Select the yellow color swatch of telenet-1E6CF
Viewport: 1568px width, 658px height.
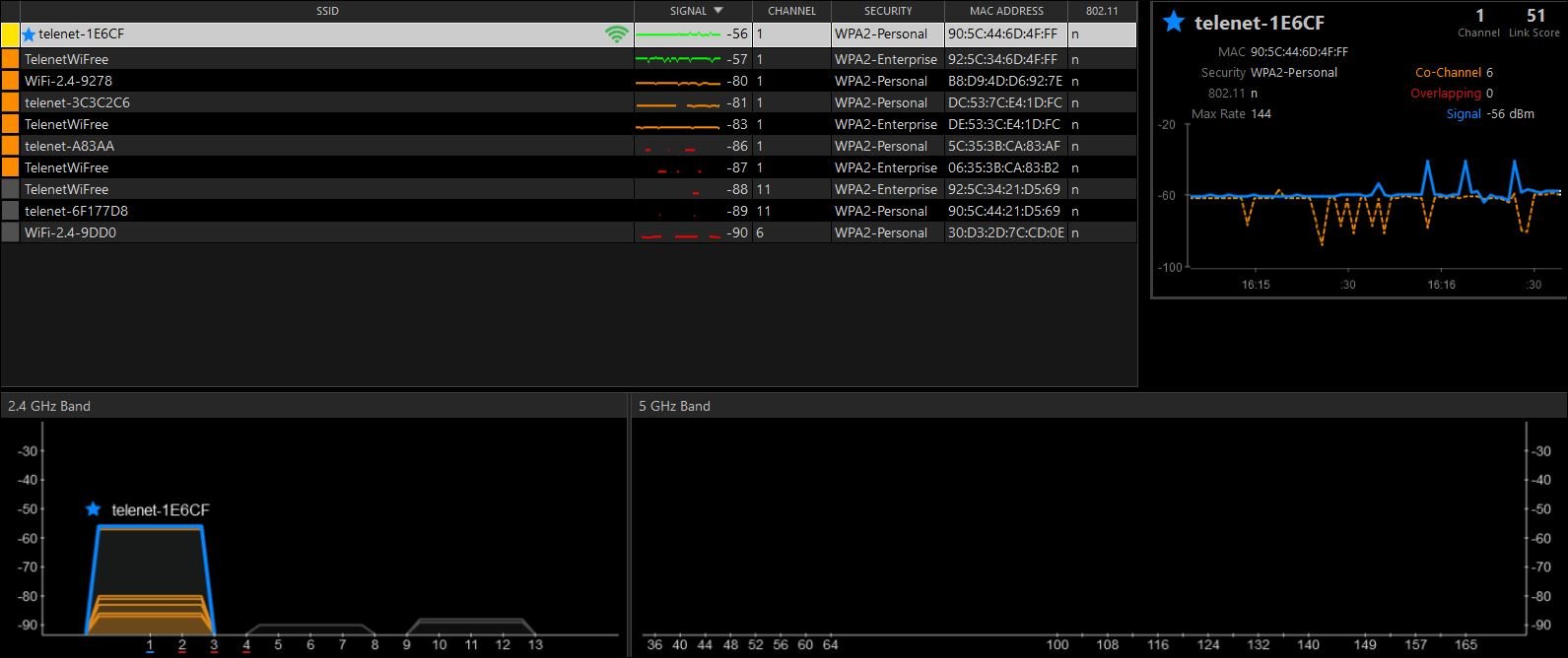(x=10, y=34)
